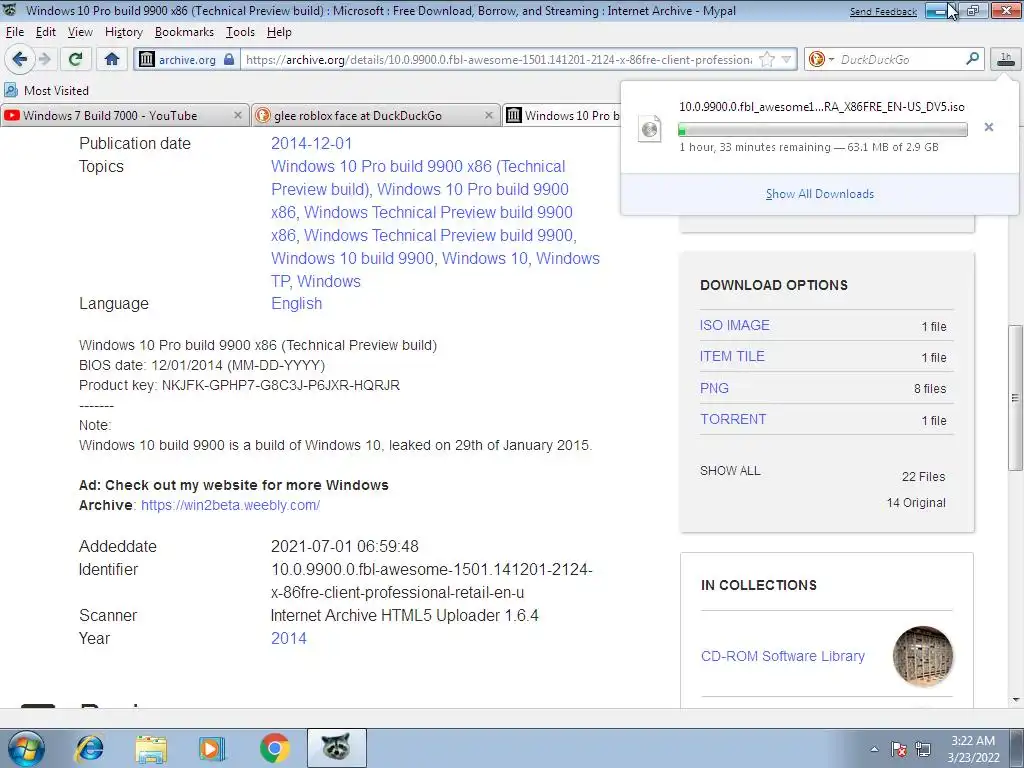Screen dimensions: 1024x768
Task: Click the scrollbar down arrow
Action: click(1015, 700)
